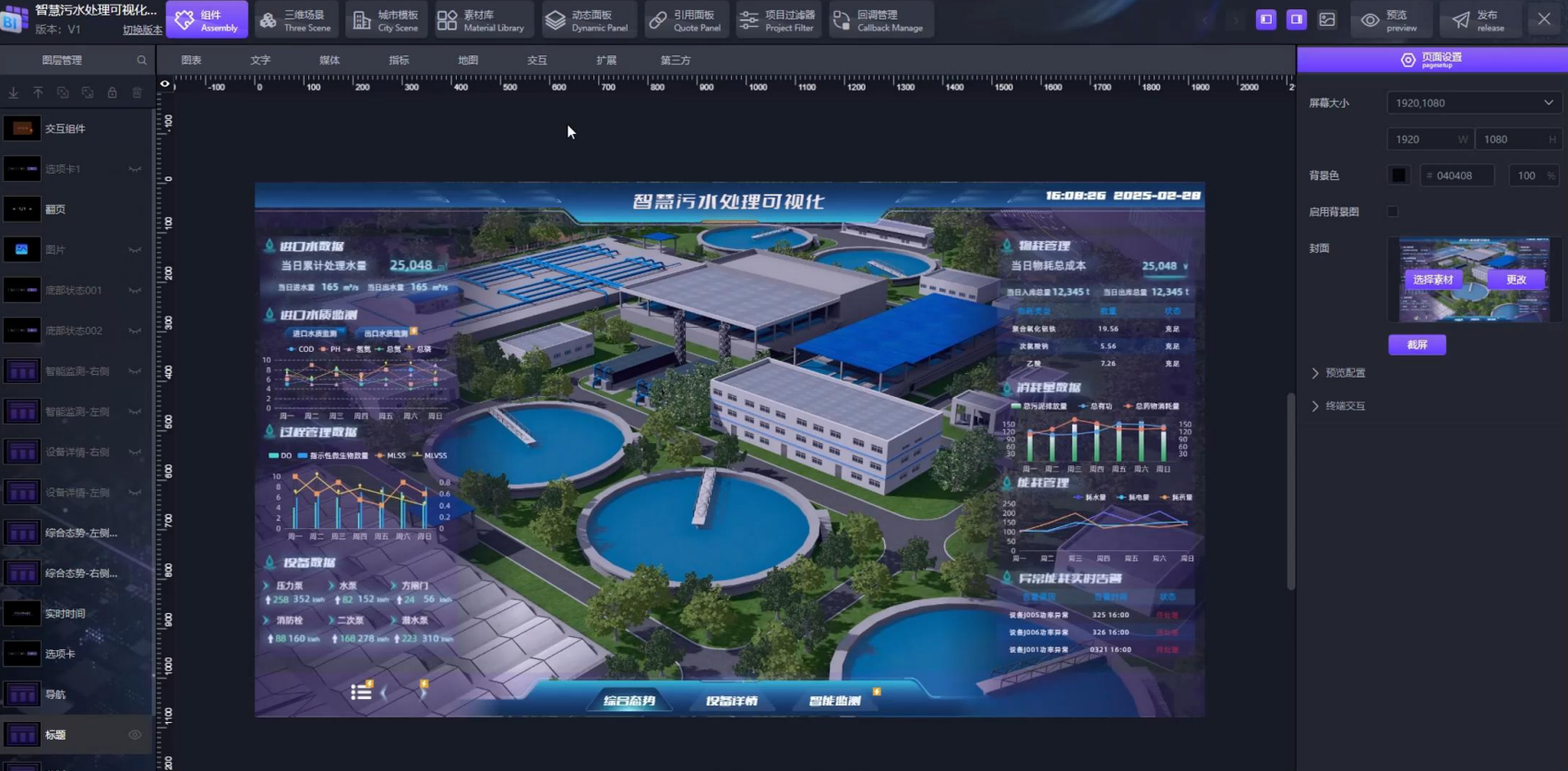
Task: Select the 翻页 layer
Action: pos(76,210)
